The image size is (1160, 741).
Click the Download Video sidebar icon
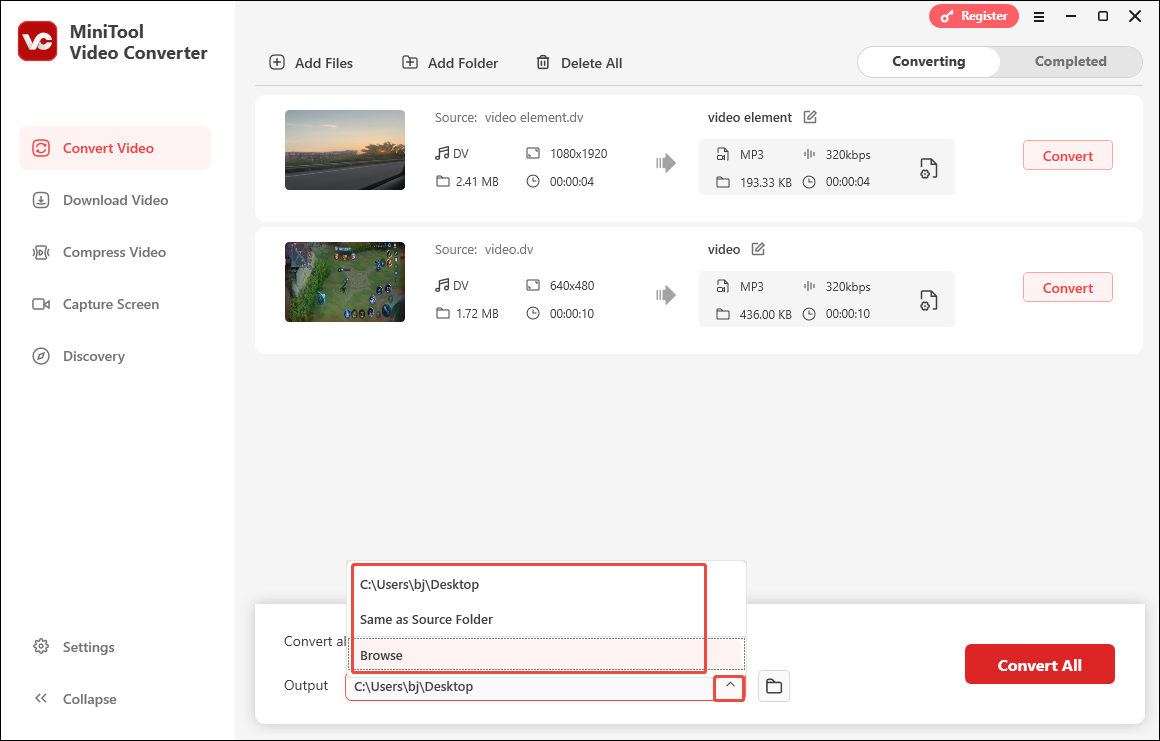(41, 200)
